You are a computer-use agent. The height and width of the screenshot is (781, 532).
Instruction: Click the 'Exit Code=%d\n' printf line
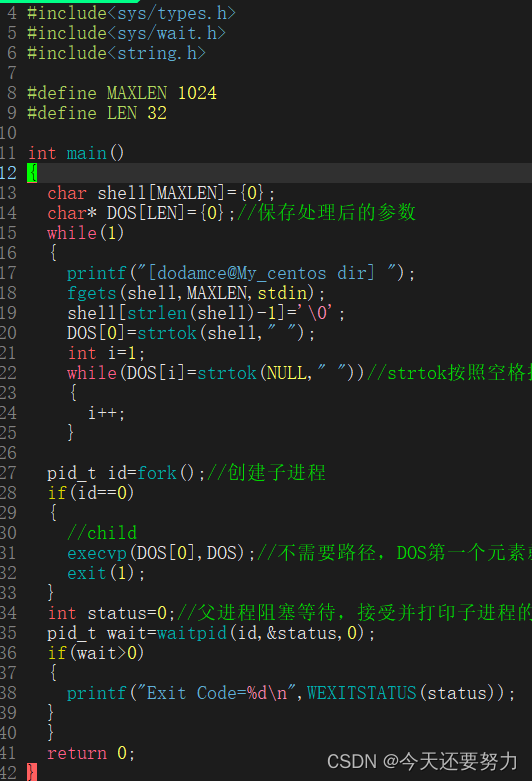tap(291, 693)
